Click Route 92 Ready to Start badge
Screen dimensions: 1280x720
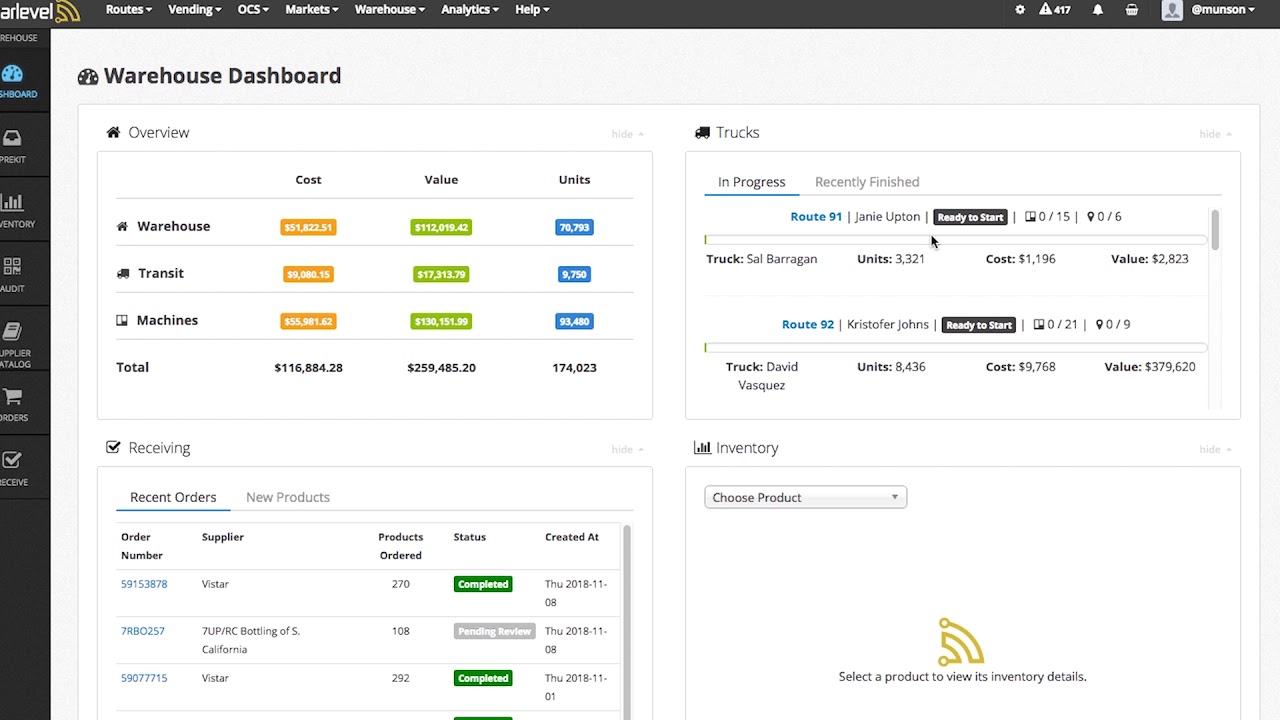pyautogui.click(x=979, y=325)
